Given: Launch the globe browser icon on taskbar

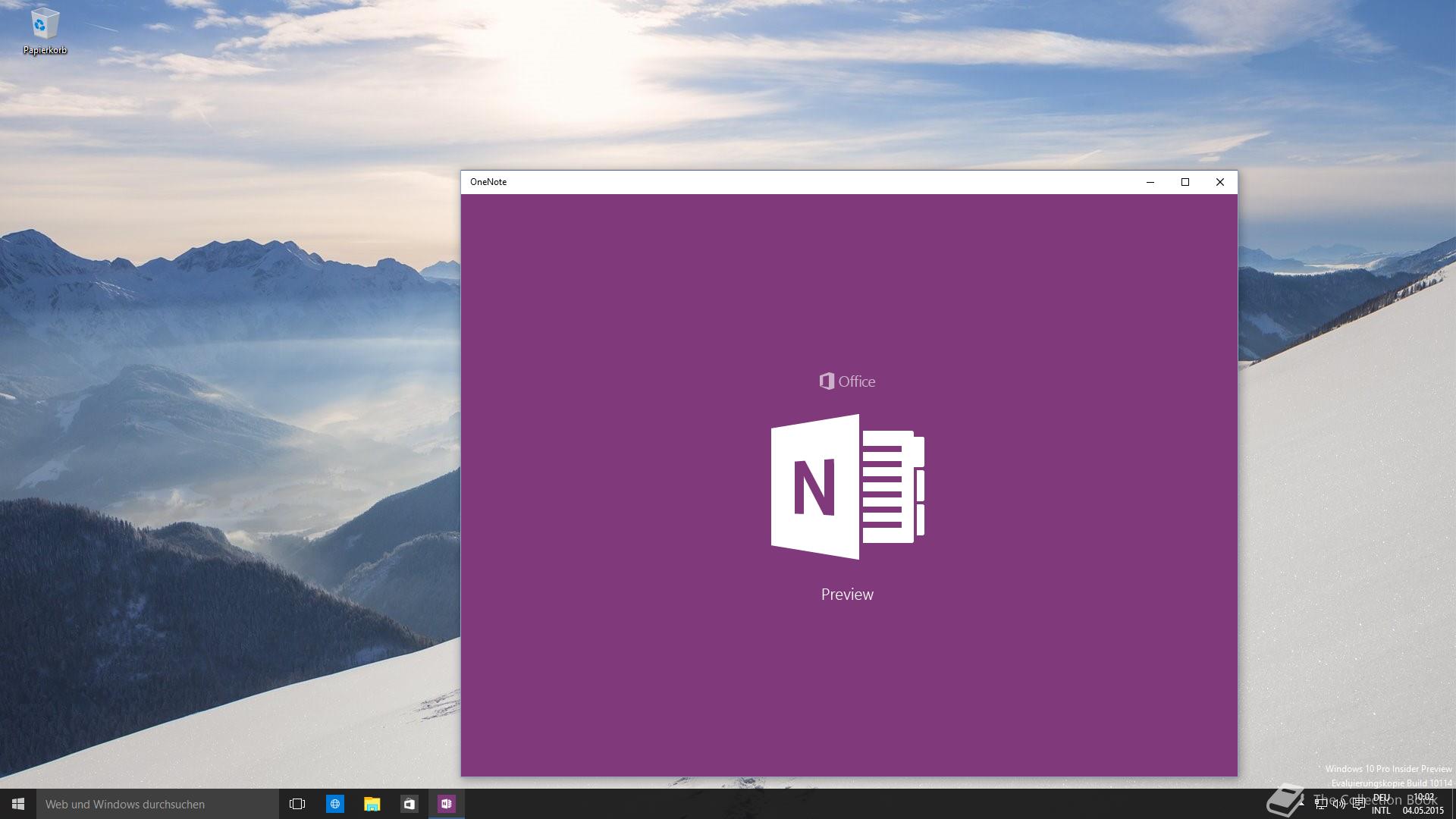Looking at the screenshot, I should (334, 804).
